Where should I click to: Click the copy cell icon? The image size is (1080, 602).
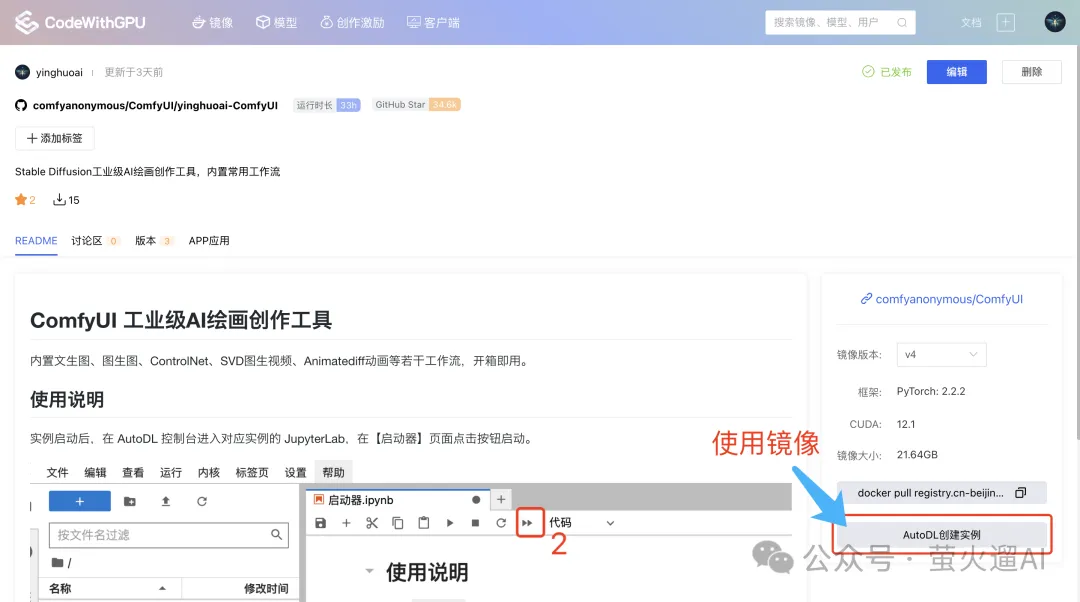(x=398, y=523)
